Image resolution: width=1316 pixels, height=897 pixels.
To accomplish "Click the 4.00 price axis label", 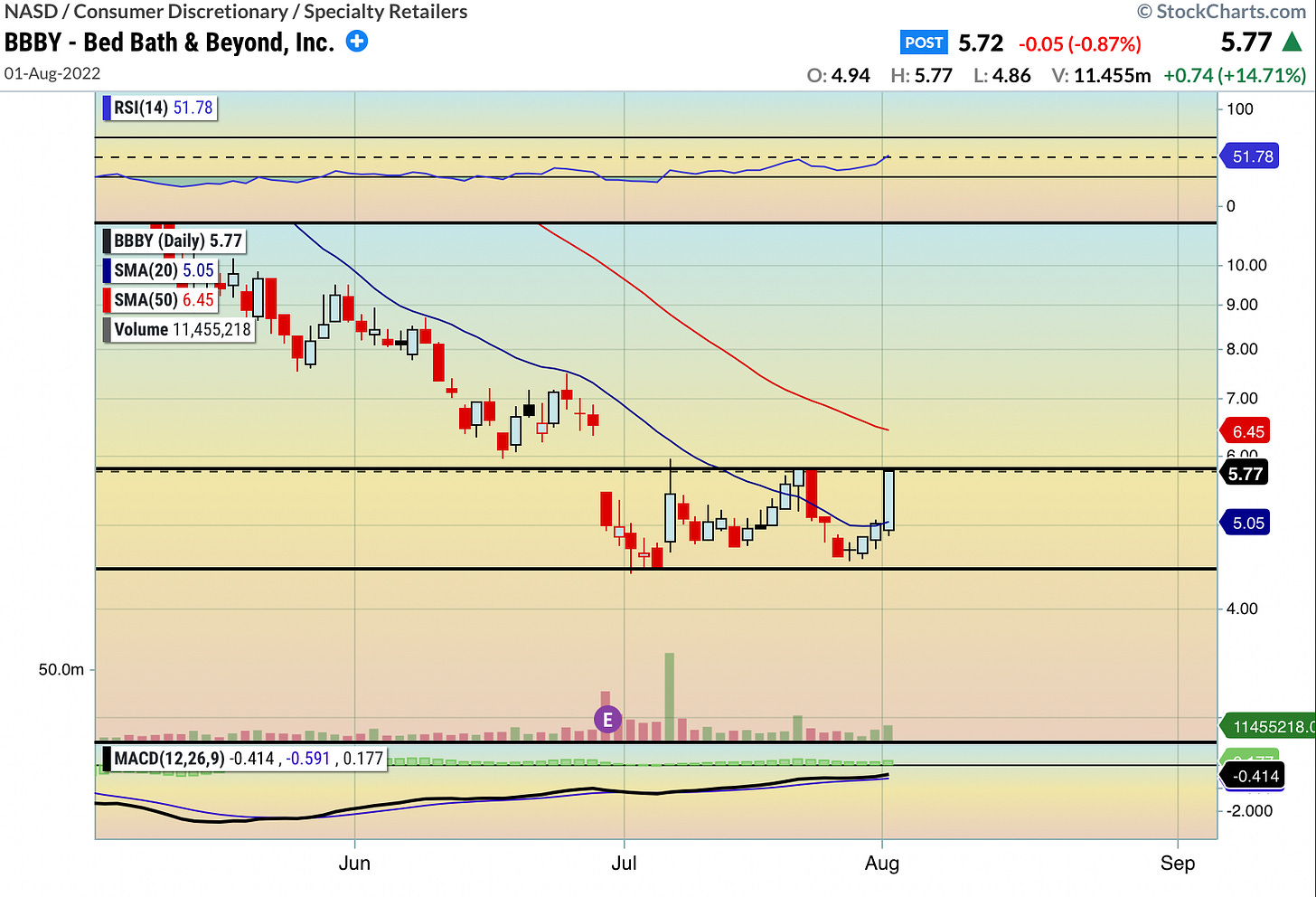I will (x=1242, y=609).
